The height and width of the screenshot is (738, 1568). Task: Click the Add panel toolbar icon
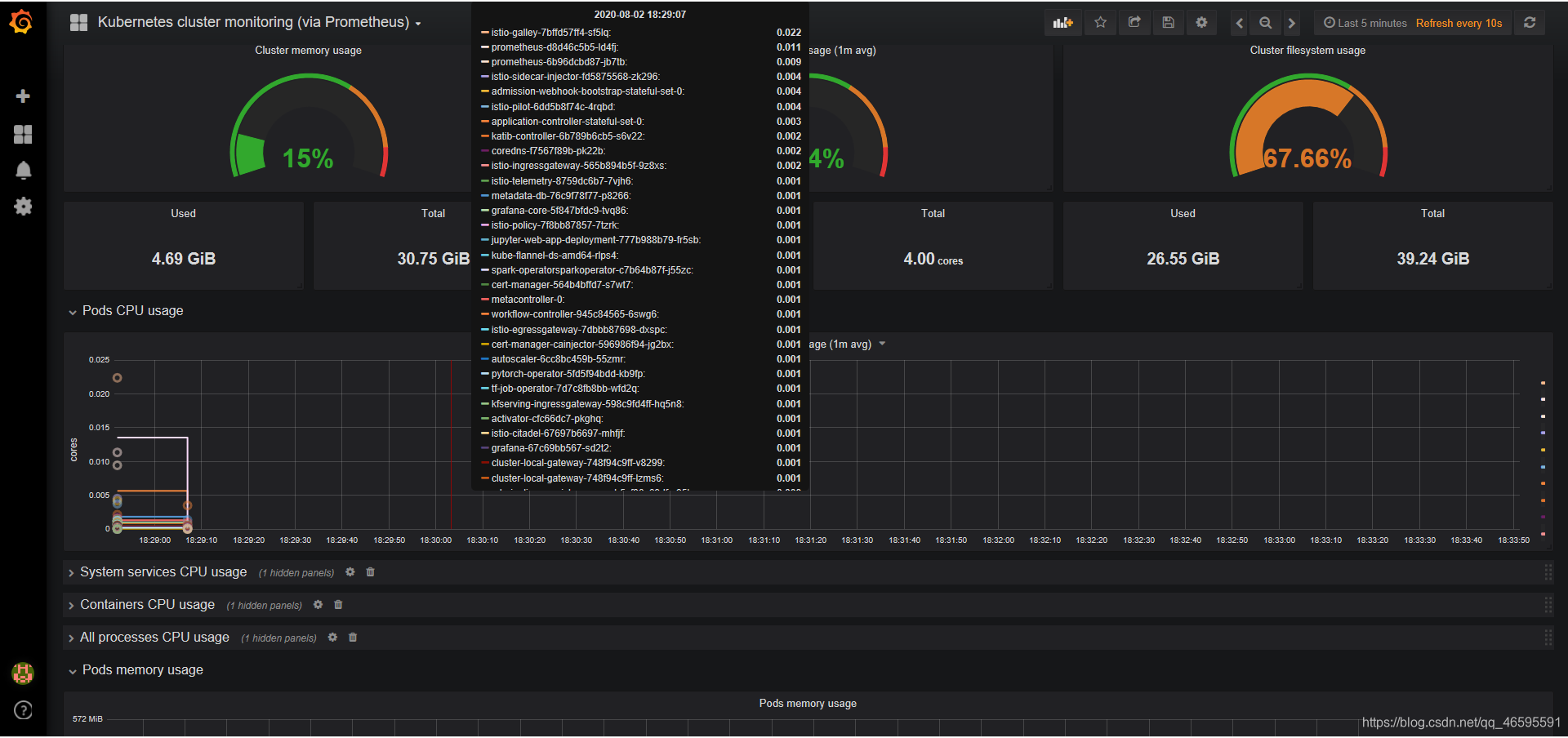coord(1063,23)
